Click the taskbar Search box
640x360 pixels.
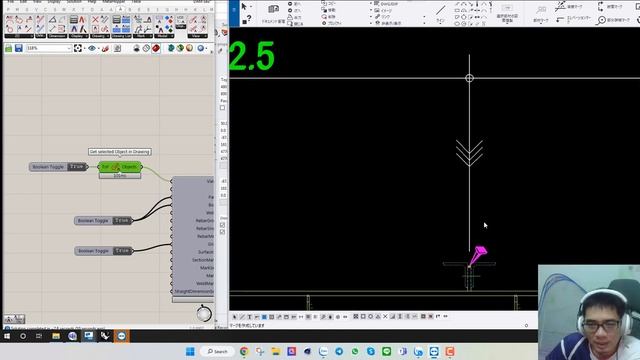217,351
